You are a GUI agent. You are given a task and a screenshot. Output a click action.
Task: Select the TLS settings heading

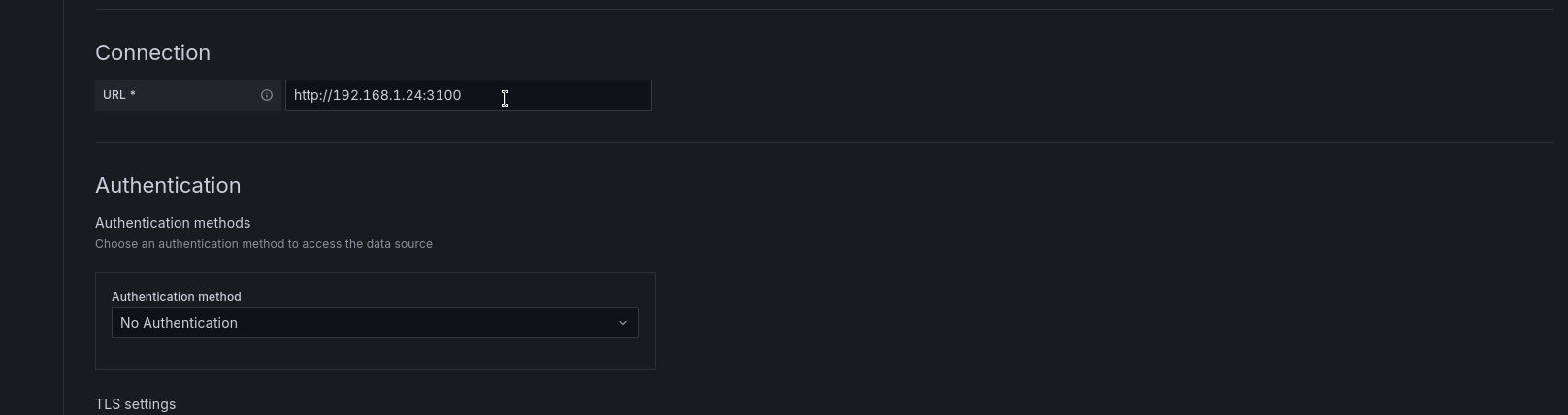tap(136, 404)
